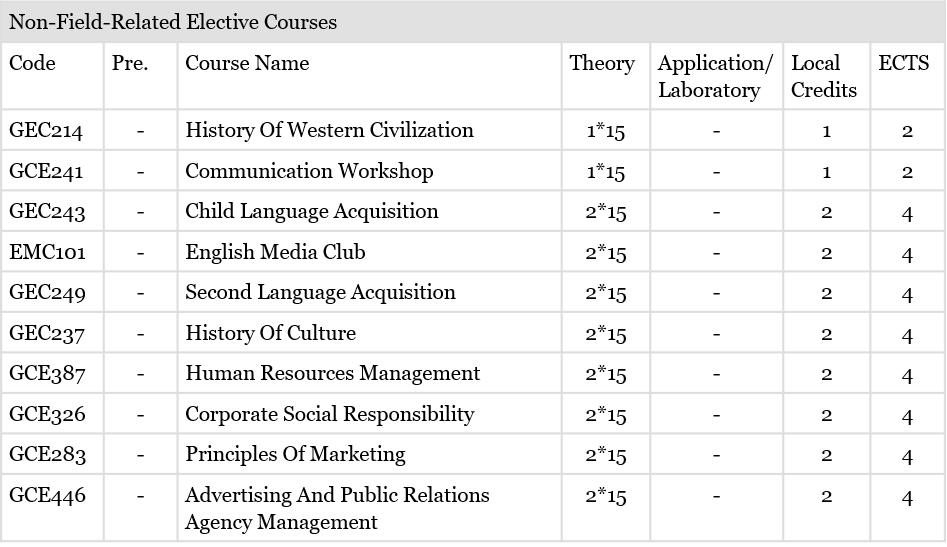Click the Non-Field-Related Elective Courses title

173,22
